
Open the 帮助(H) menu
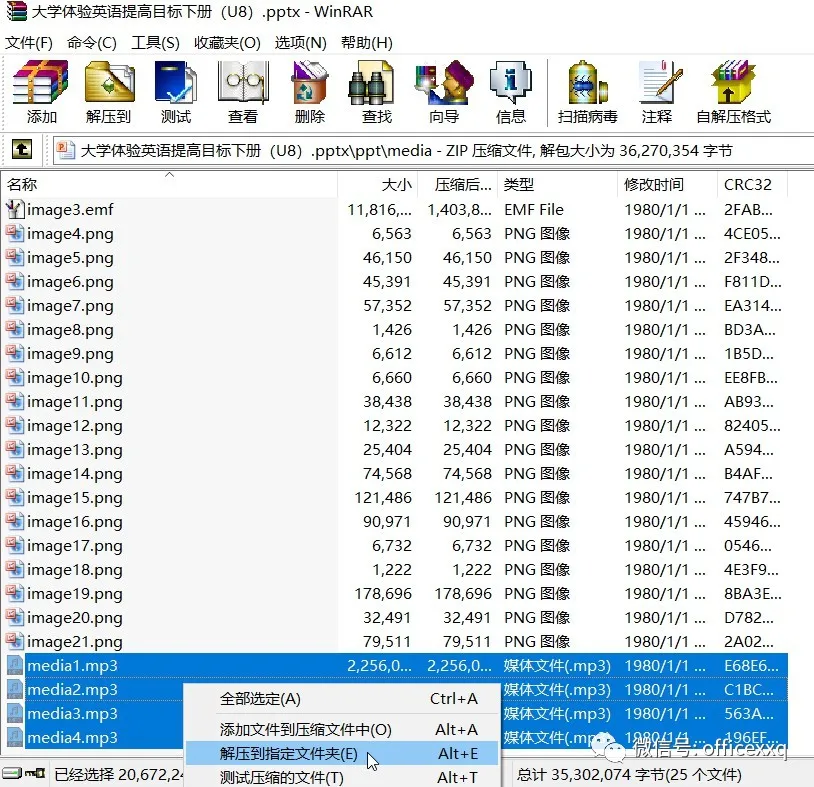coord(367,43)
